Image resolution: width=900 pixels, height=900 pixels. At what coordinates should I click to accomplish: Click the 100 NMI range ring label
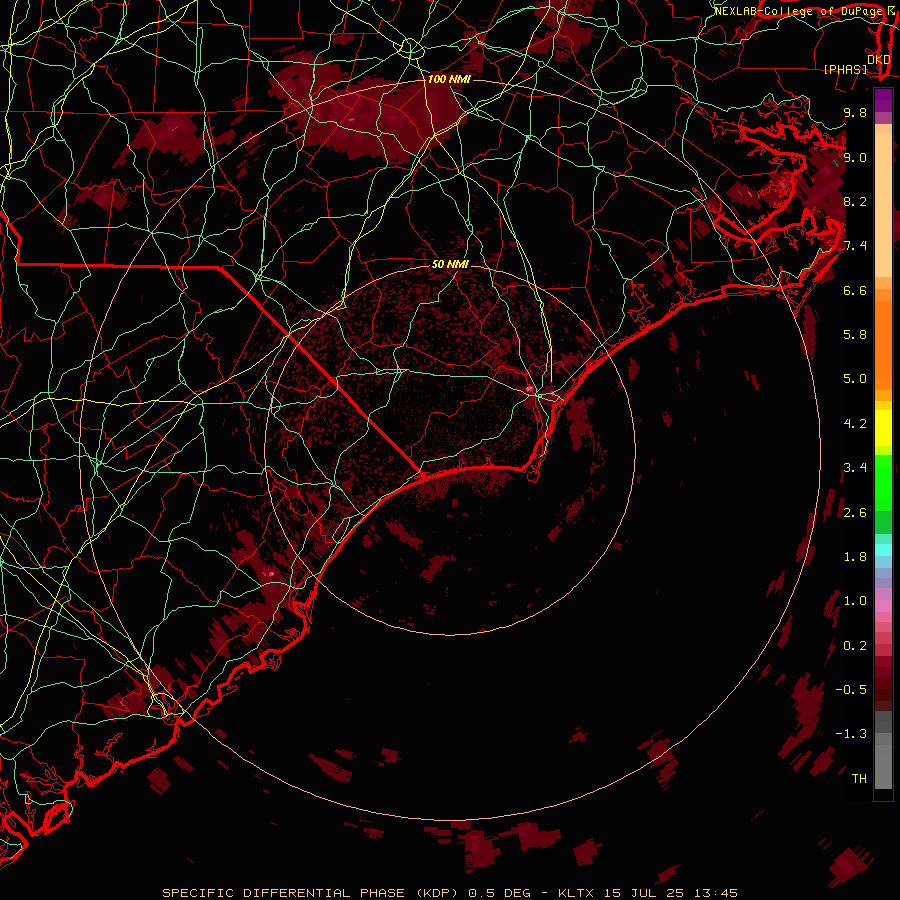point(449,79)
